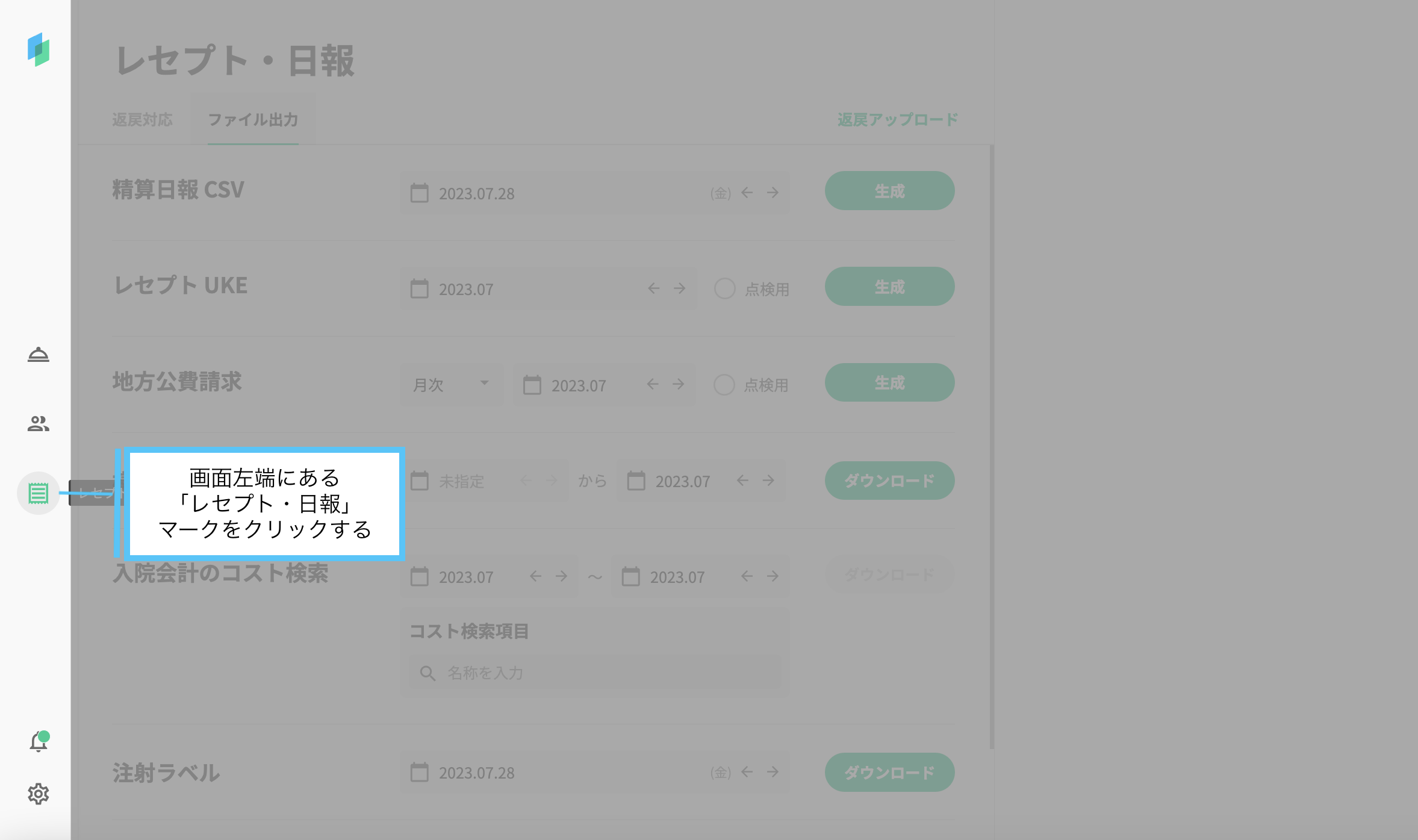Open the reception bell icon in sidebar
This screenshot has height=840, width=1418.
tap(38, 355)
